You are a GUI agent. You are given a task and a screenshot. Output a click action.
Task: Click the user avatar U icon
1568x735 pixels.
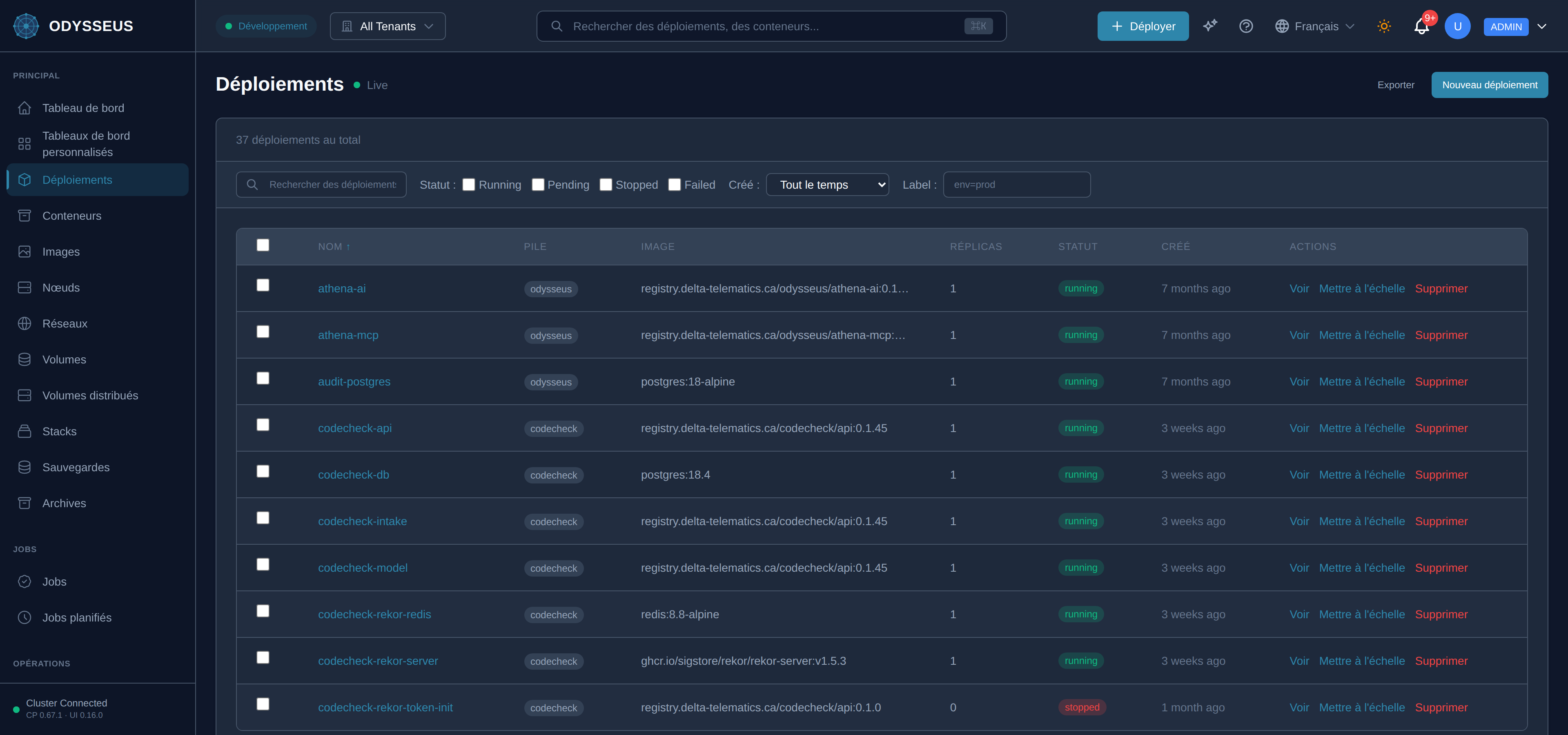1457,26
